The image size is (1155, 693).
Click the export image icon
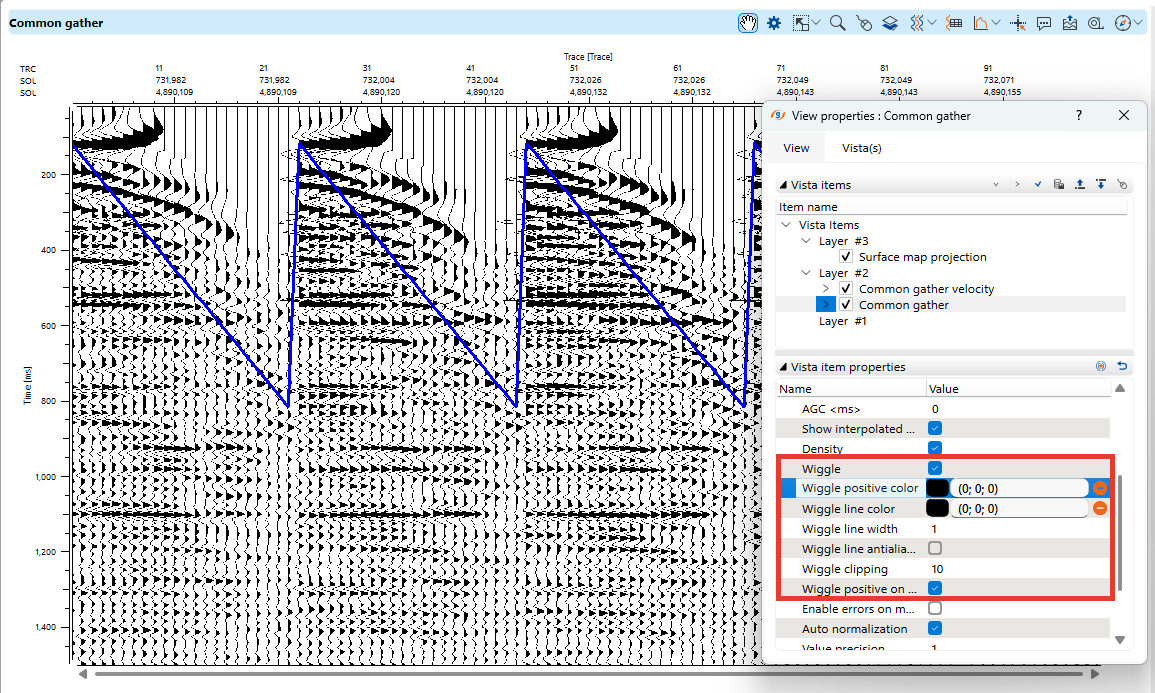[1070, 23]
